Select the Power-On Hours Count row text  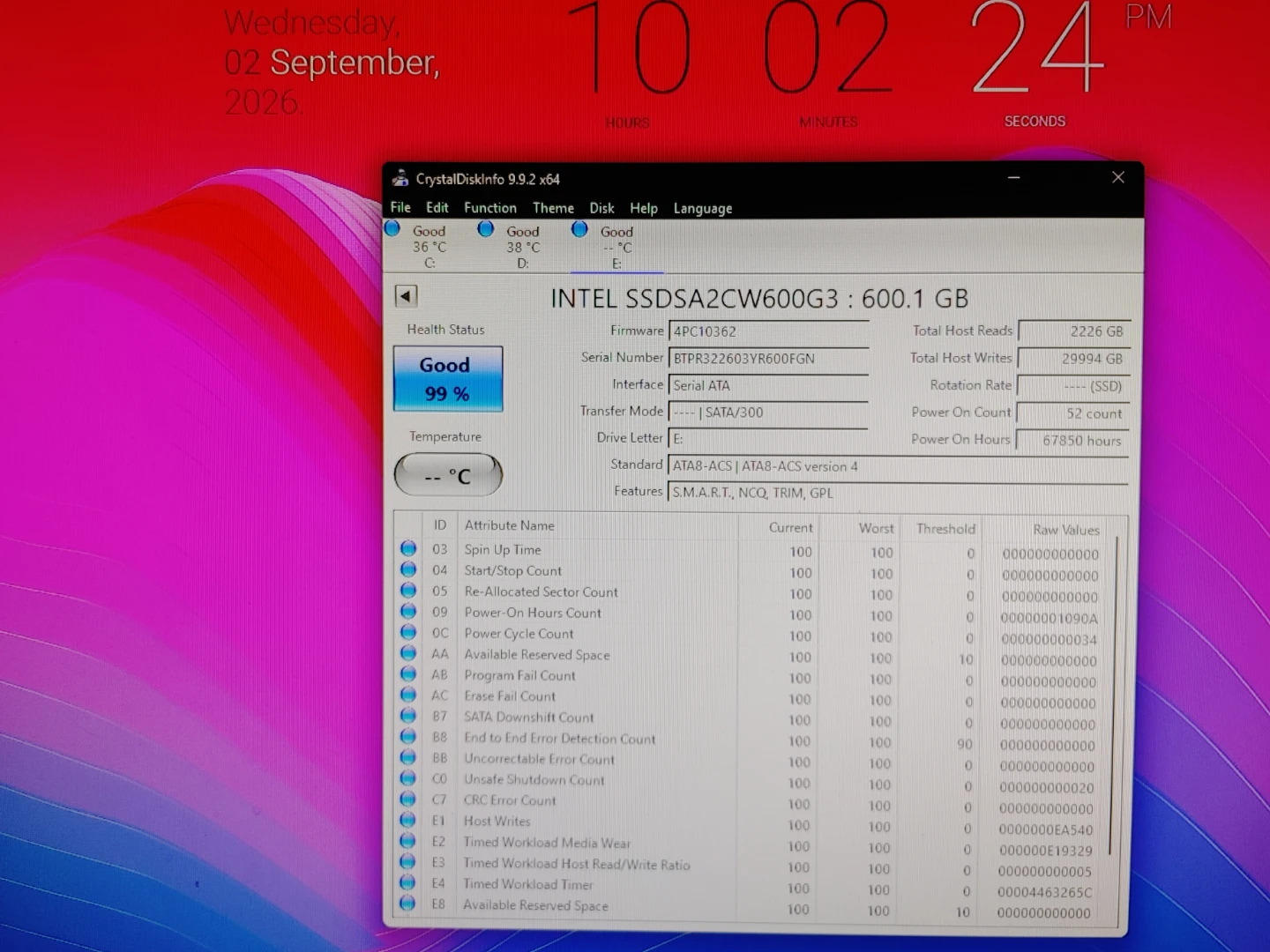[533, 613]
